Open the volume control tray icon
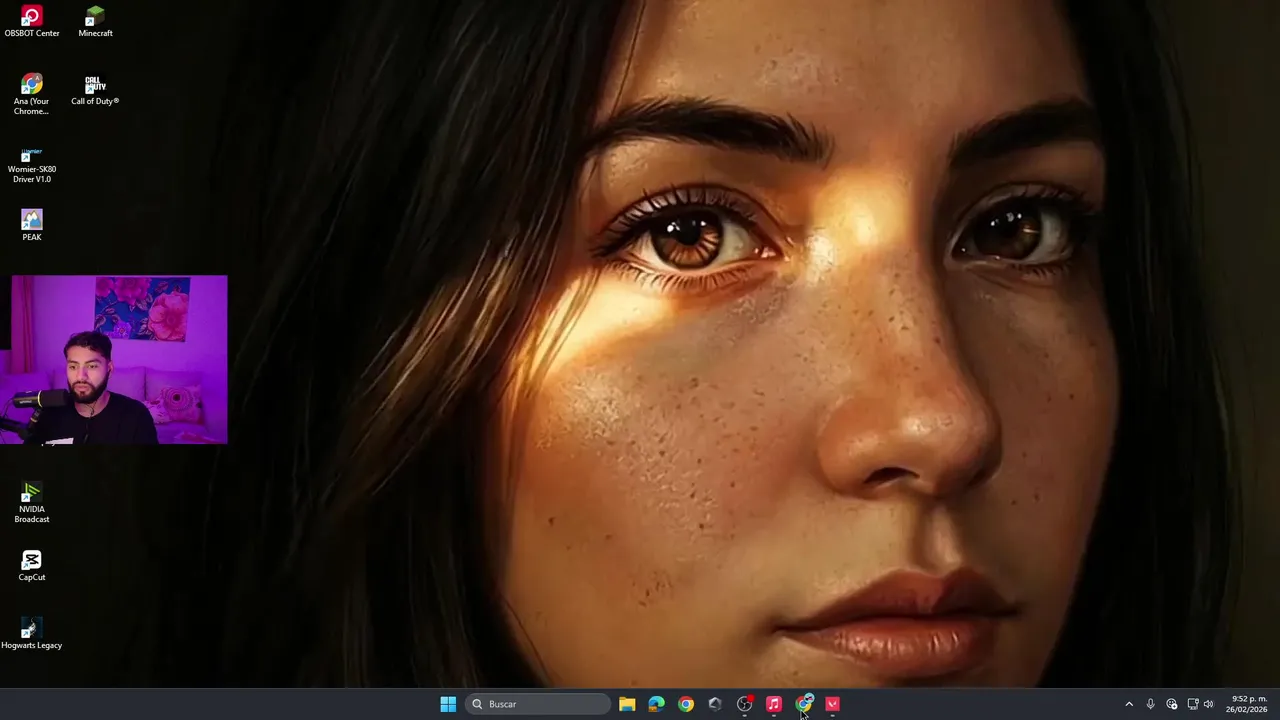This screenshot has width=1280, height=720. coord(1209,704)
